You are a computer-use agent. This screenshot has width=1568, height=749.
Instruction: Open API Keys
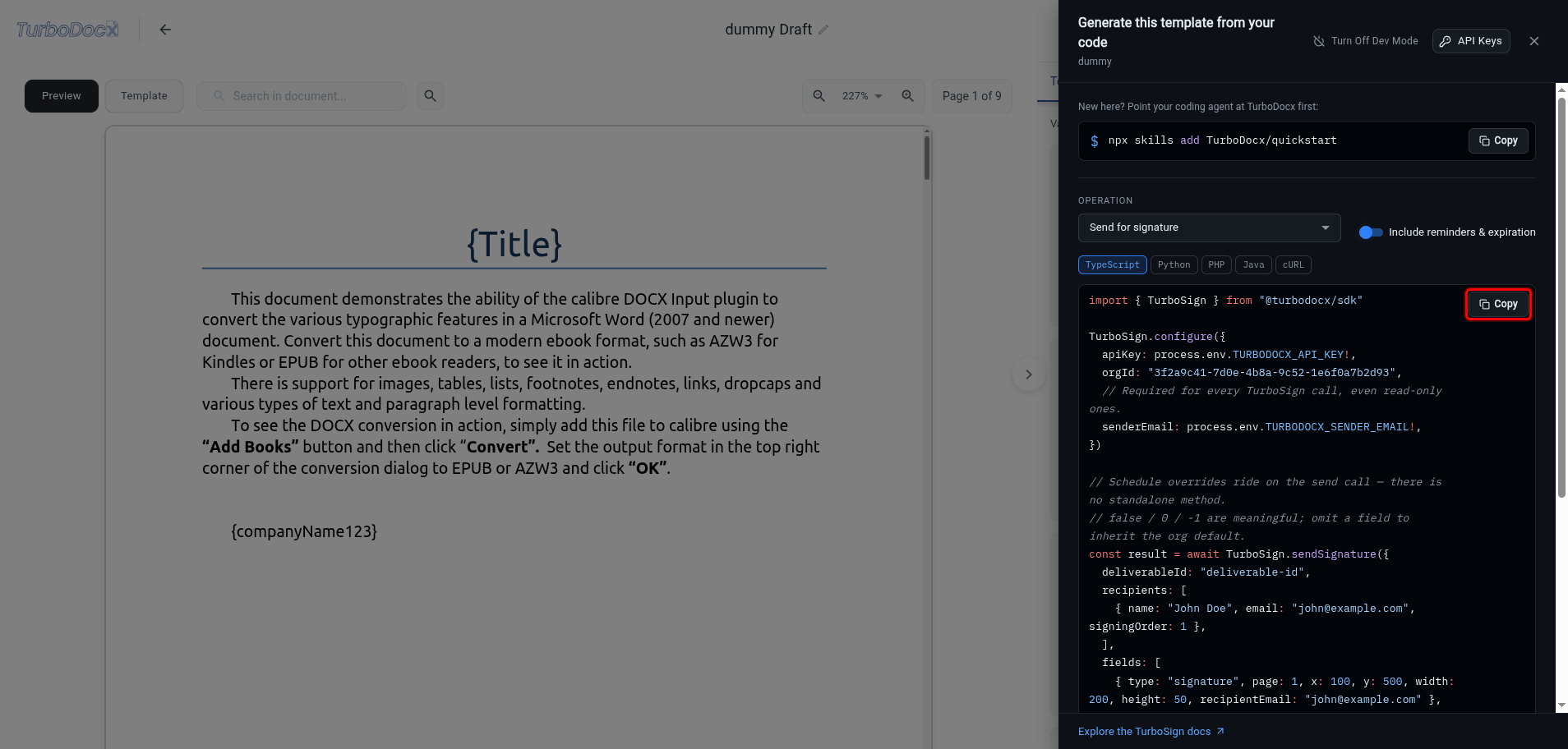click(x=1471, y=41)
